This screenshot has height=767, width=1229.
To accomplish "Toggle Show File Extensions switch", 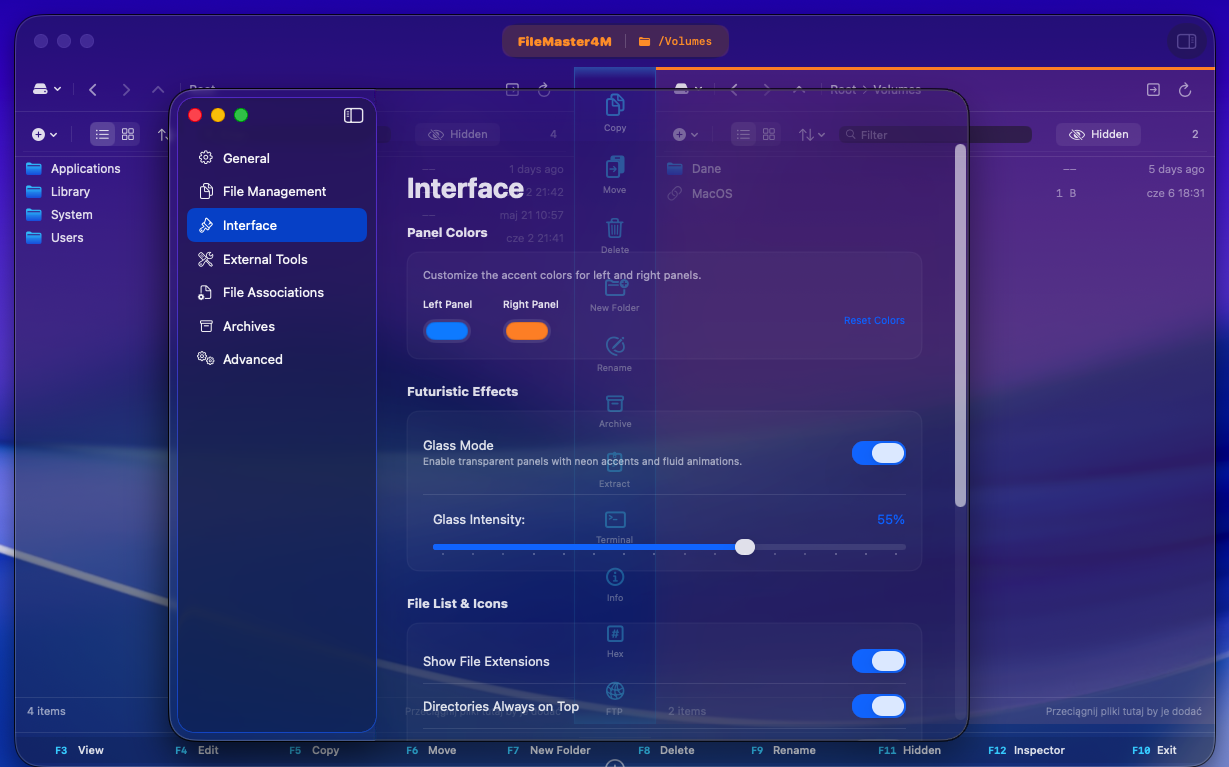I will [x=878, y=661].
